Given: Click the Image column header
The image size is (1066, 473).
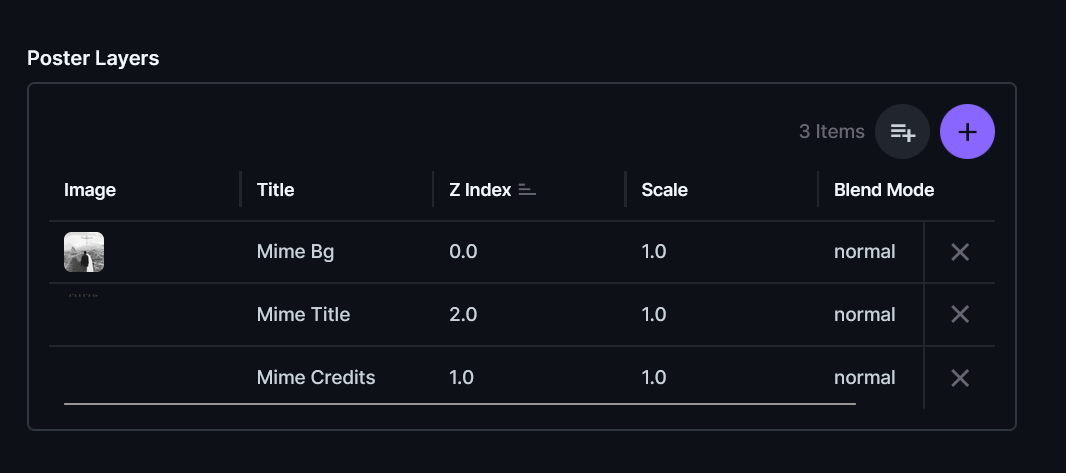Looking at the screenshot, I should click(x=90, y=190).
